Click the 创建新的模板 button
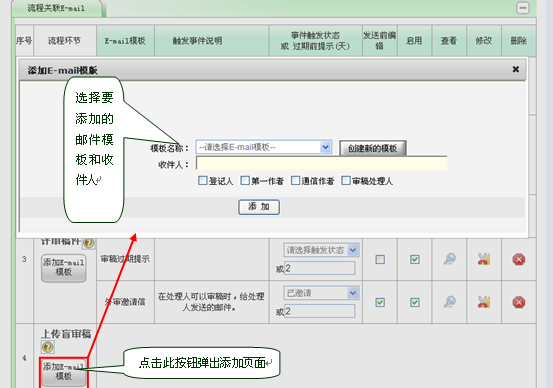 (372, 148)
